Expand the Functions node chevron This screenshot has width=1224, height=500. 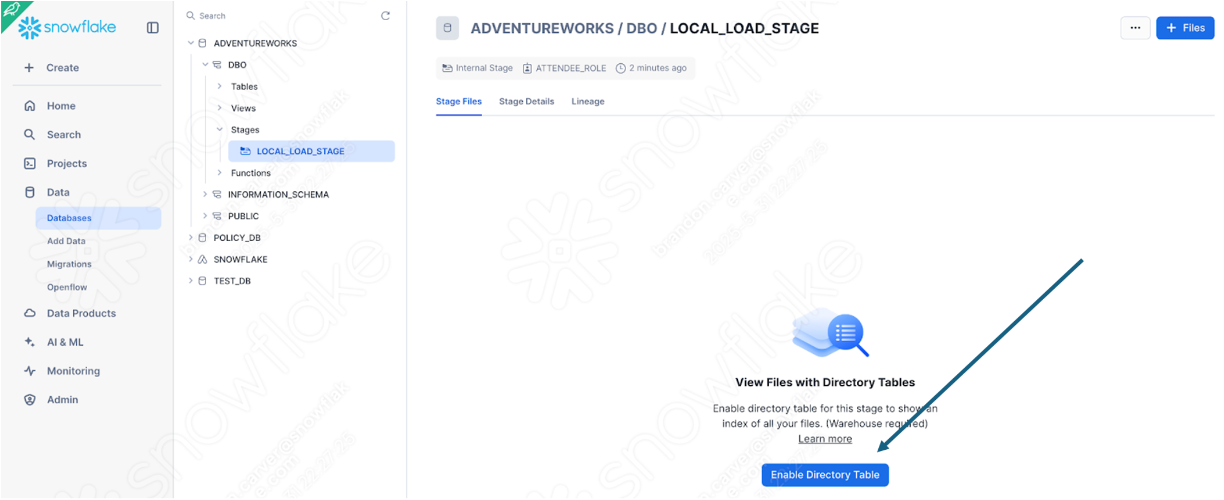click(220, 173)
